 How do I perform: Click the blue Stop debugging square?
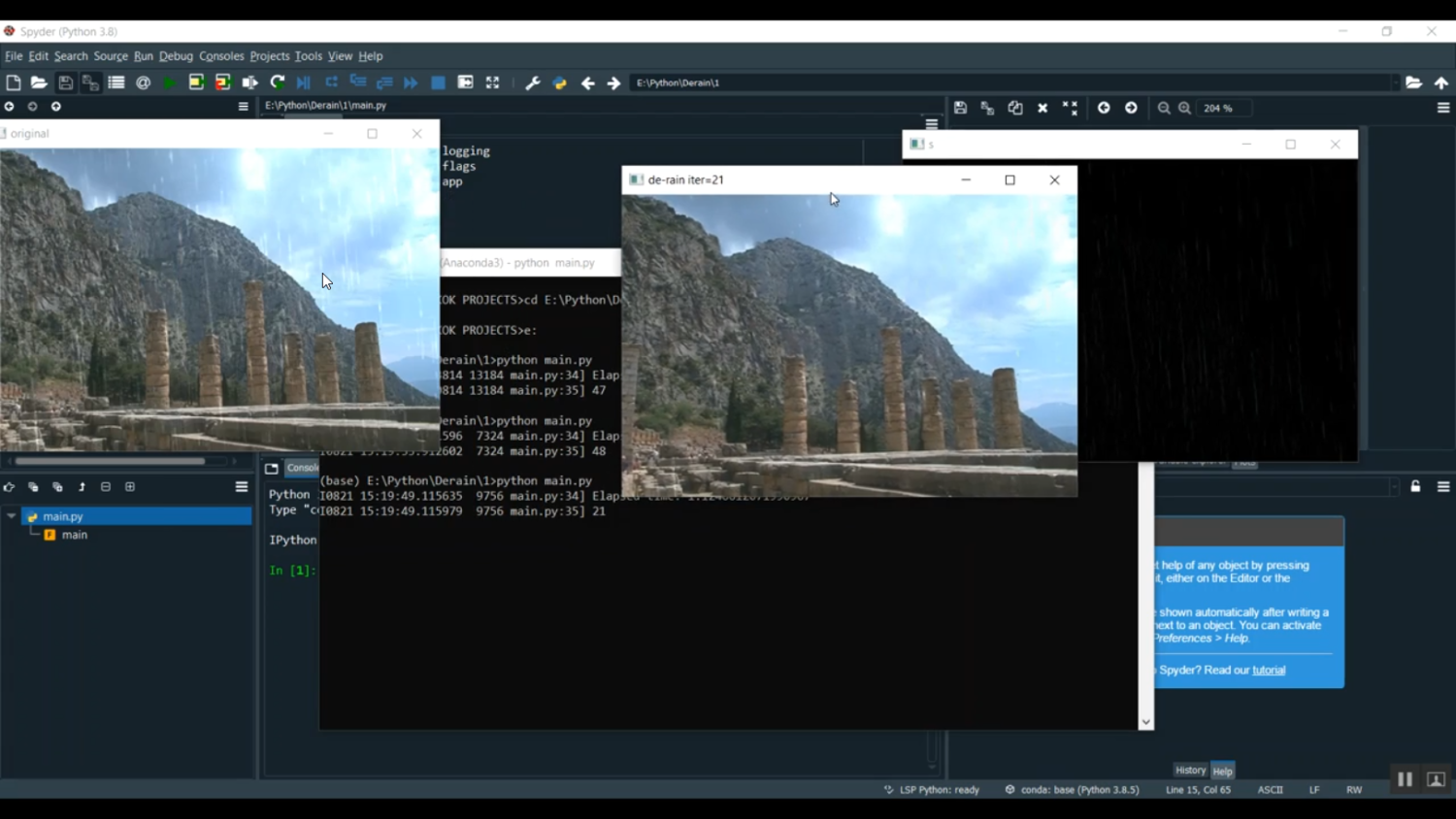[x=438, y=83]
